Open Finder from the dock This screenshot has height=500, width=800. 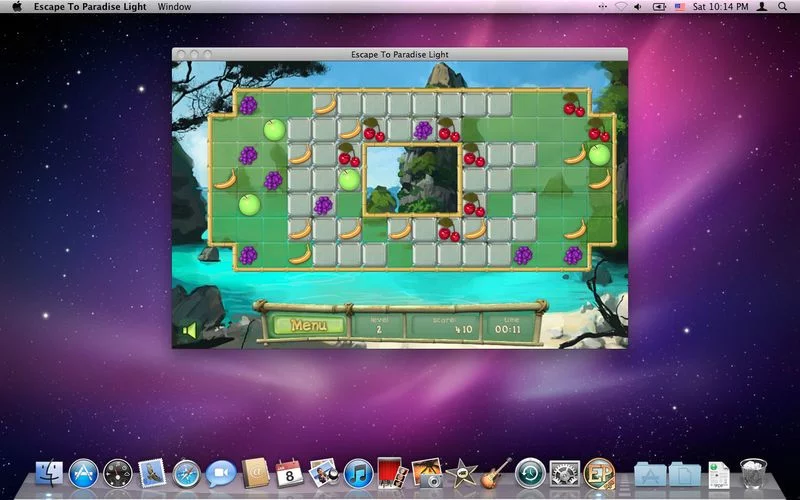point(49,473)
